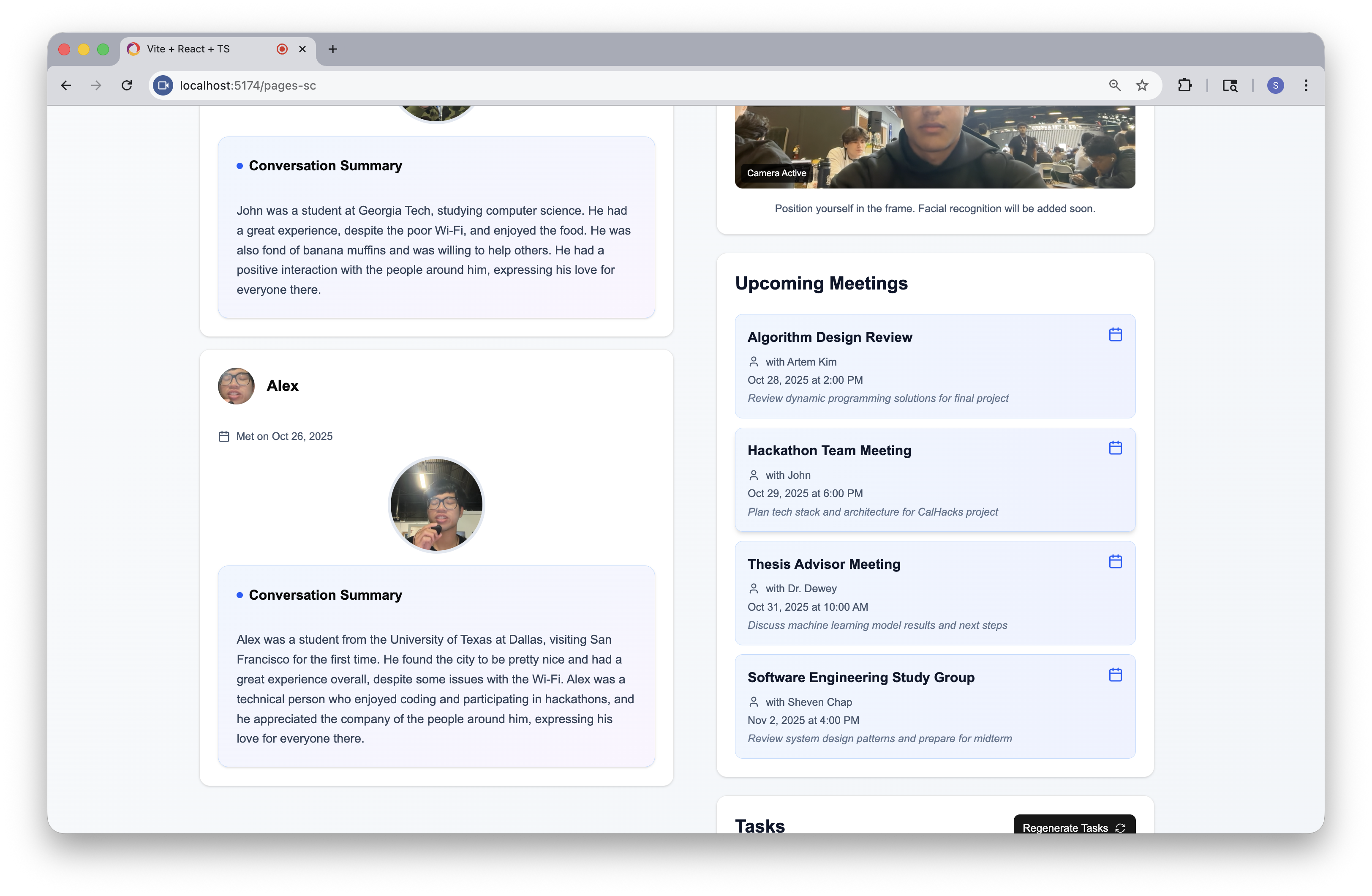Click the Regenerate Tasks button
This screenshot has height=896, width=1372.
point(1073,827)
